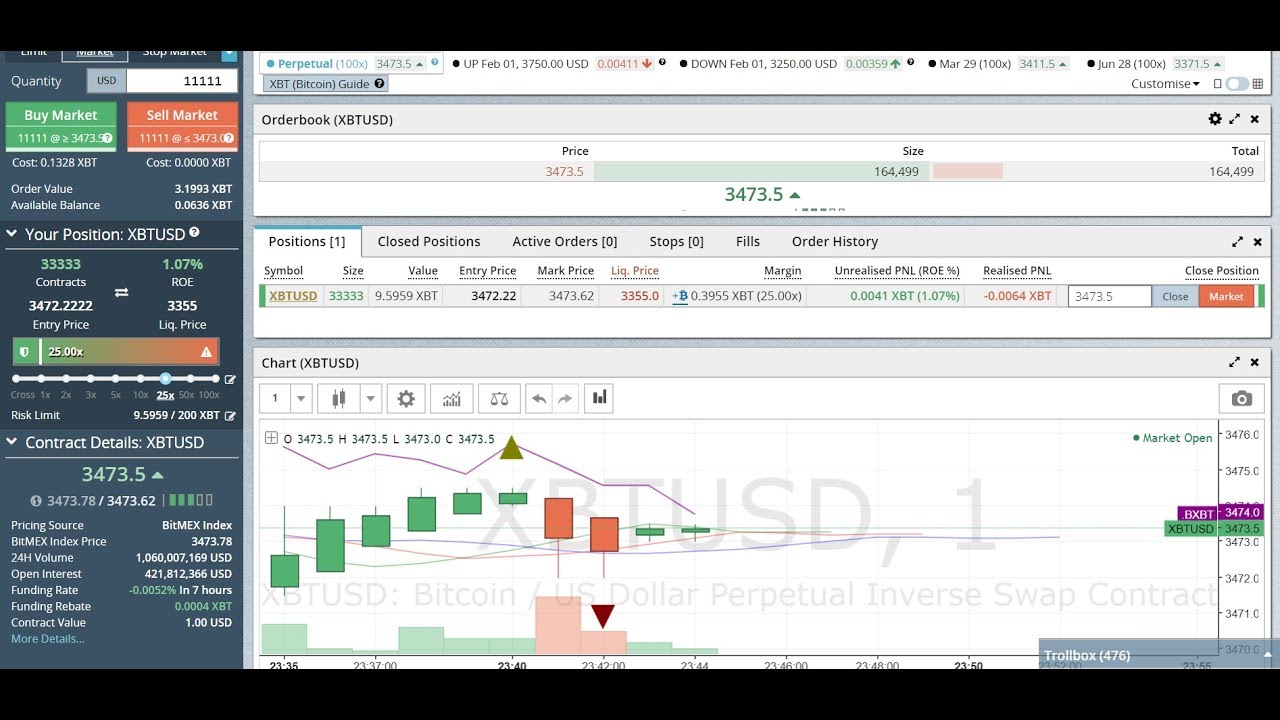The image size is (1280, 720).
Task: Open help icon next to Perpetual price
Action: [435, 63]
